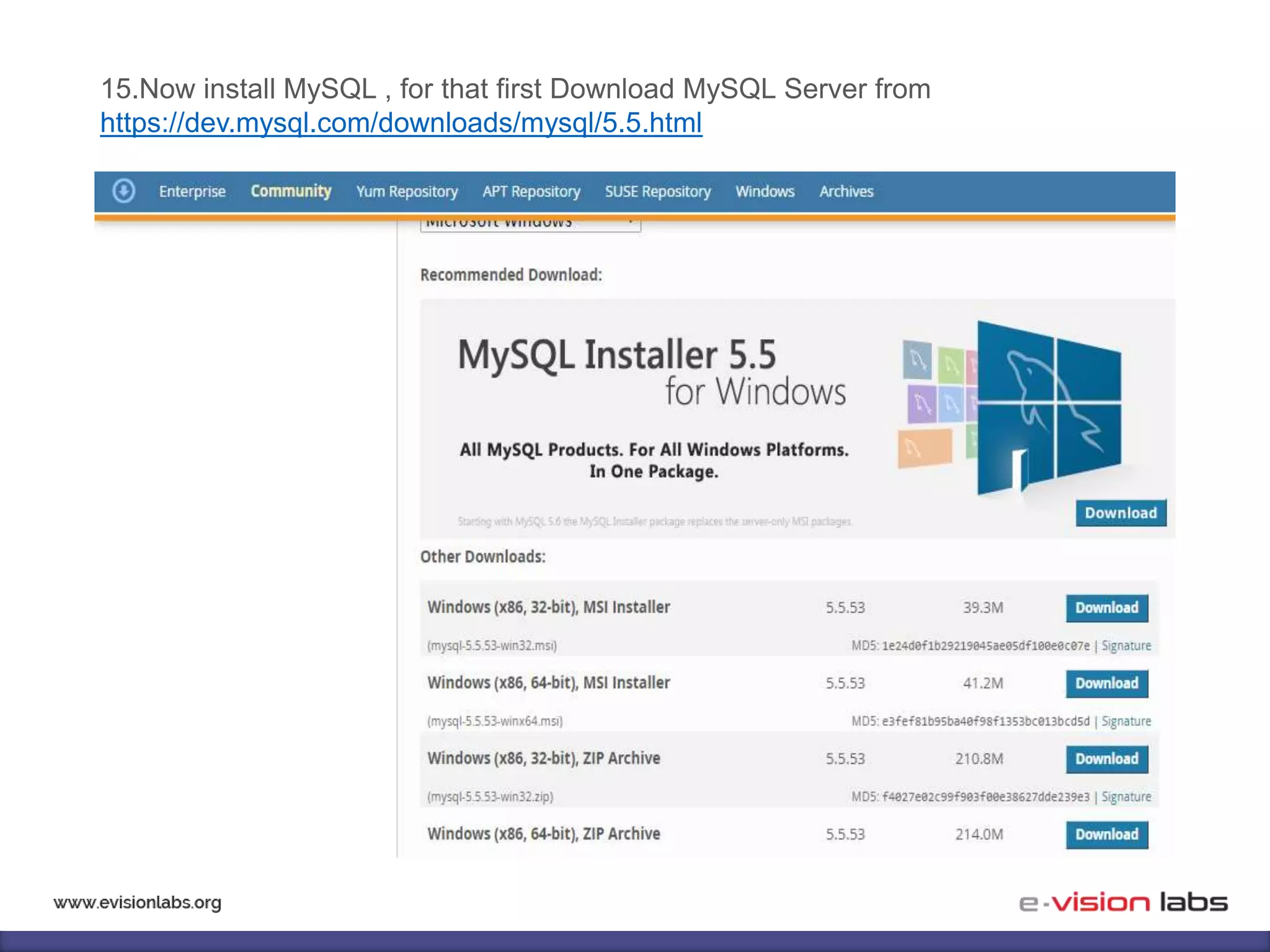Go to Yum Repository tab

pos(407,192)
